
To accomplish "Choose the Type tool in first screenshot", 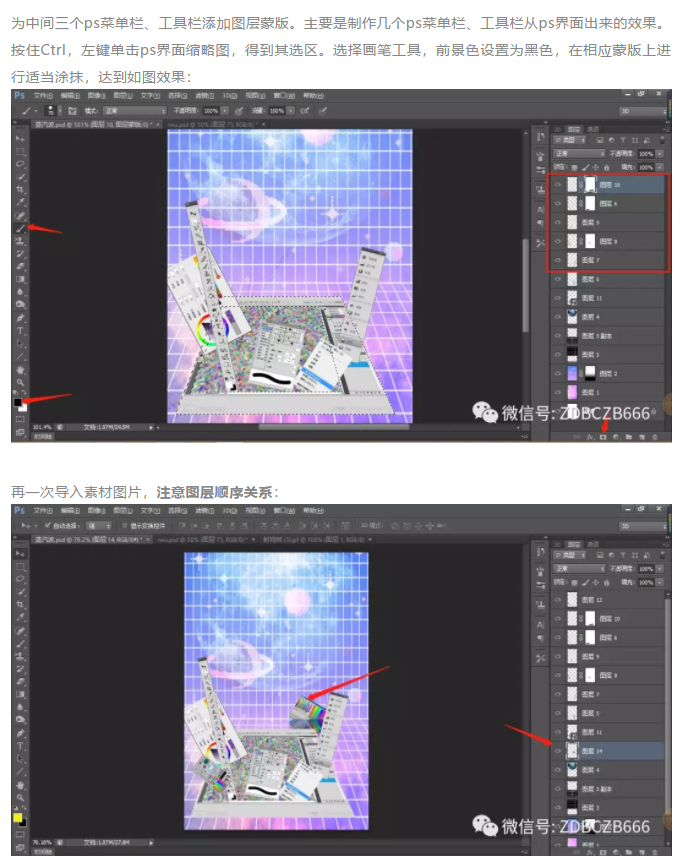I will (20, 331).
